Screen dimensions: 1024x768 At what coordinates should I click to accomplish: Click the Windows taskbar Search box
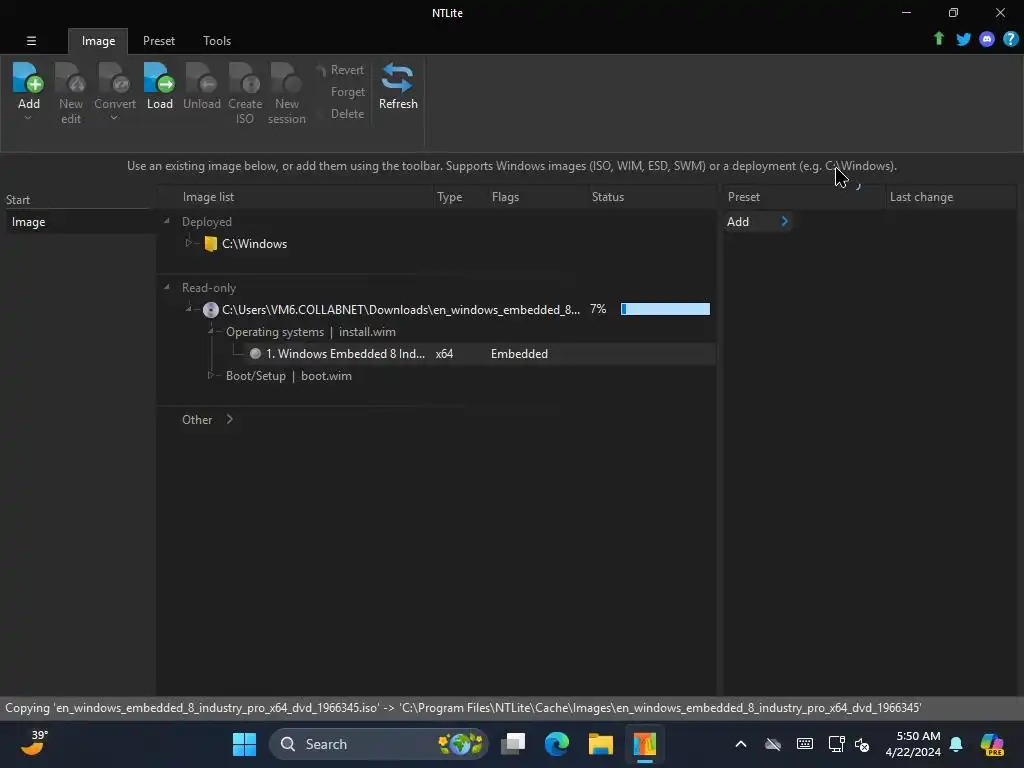[379, 744]
